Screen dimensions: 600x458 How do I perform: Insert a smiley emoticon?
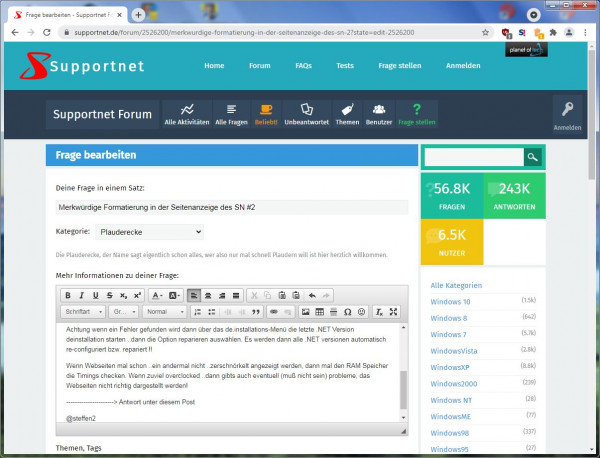click(361, 312)
